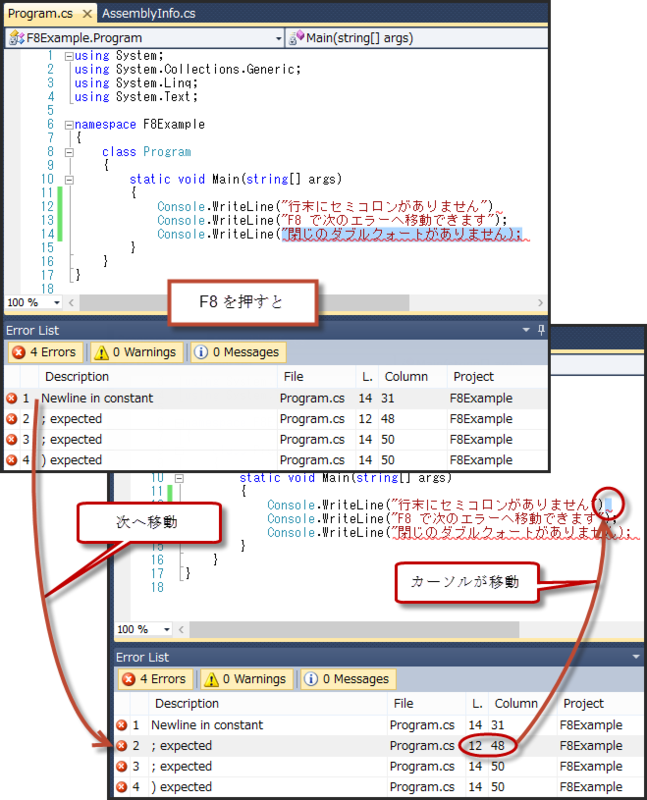Select error 4 ') expected' in bottom Error List
This screenshot has height=800, width=647.
(x=379, y=787)
